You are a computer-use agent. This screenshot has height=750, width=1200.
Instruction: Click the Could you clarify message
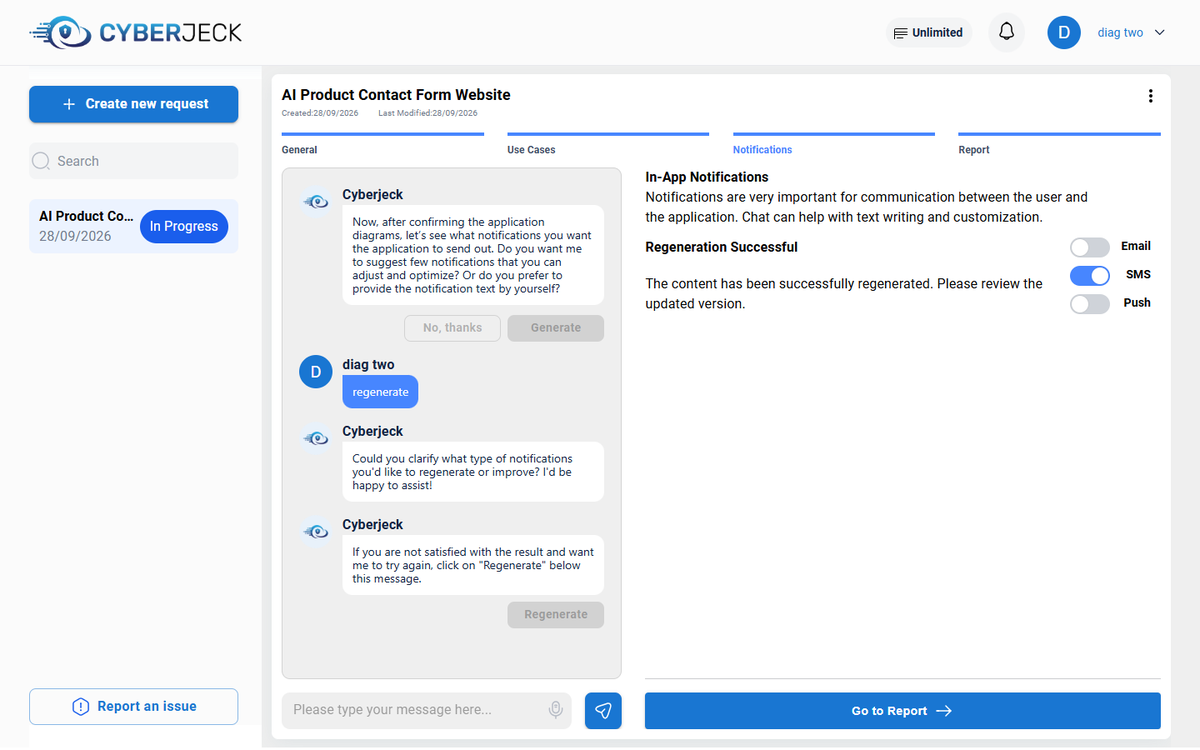pos(473,472)
